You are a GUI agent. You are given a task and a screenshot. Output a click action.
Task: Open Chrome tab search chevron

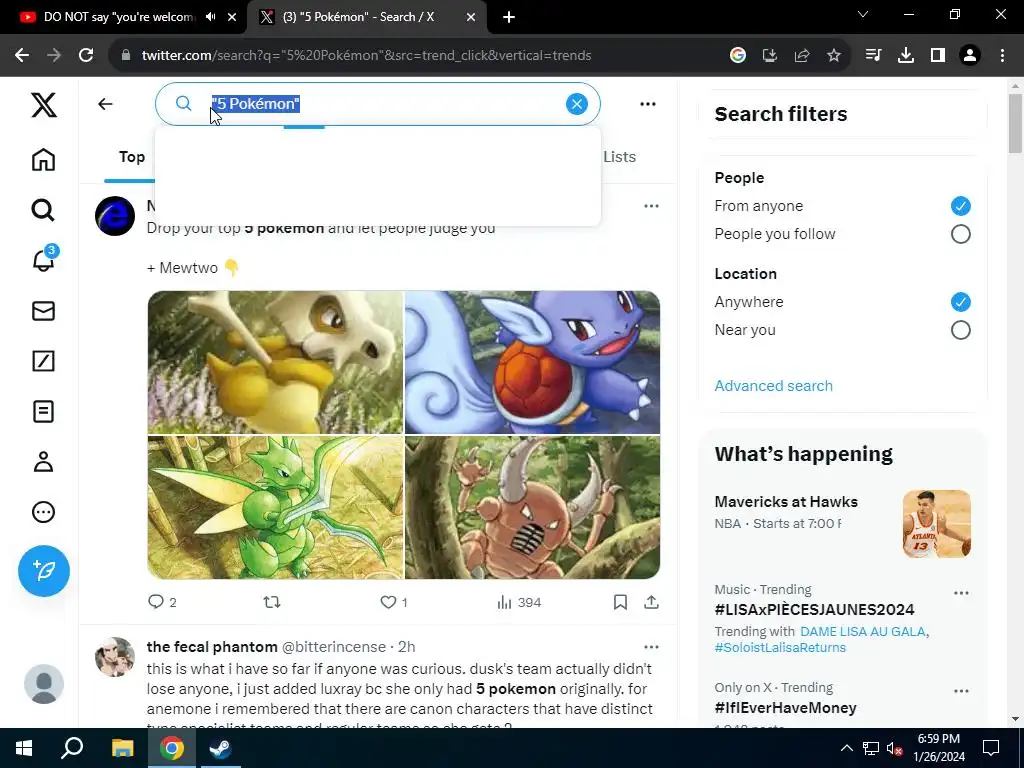pos(863,14)
